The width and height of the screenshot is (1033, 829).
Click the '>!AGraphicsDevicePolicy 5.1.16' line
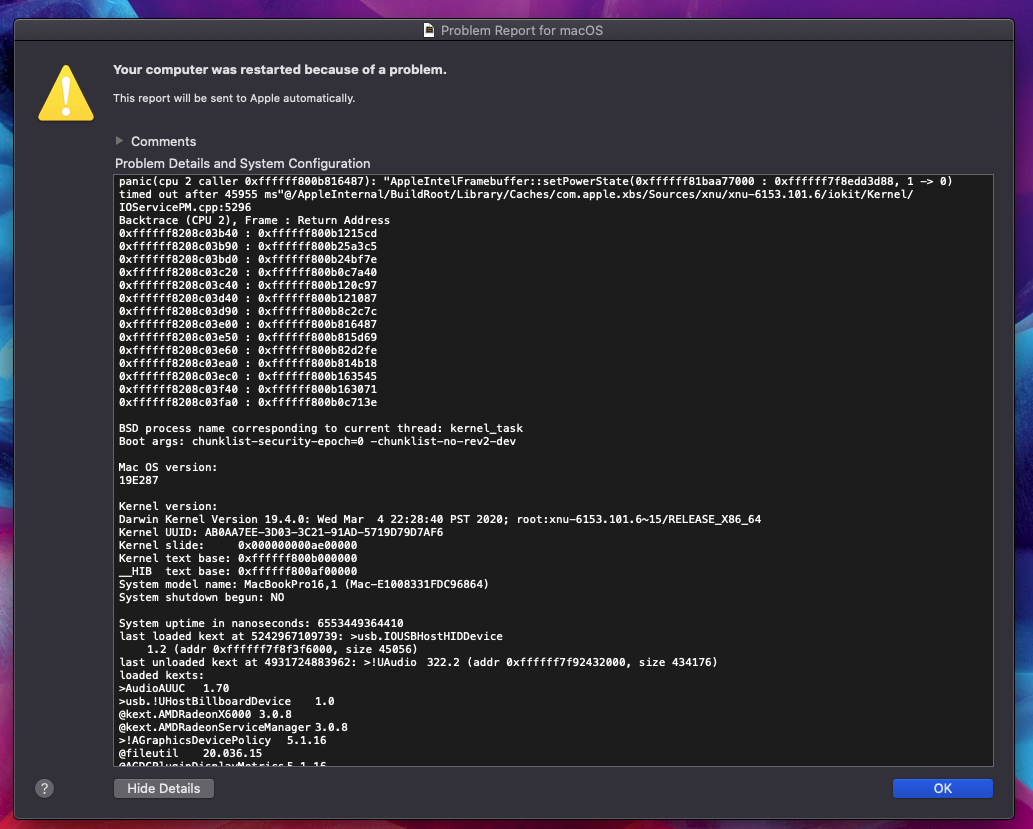point(223,741)
